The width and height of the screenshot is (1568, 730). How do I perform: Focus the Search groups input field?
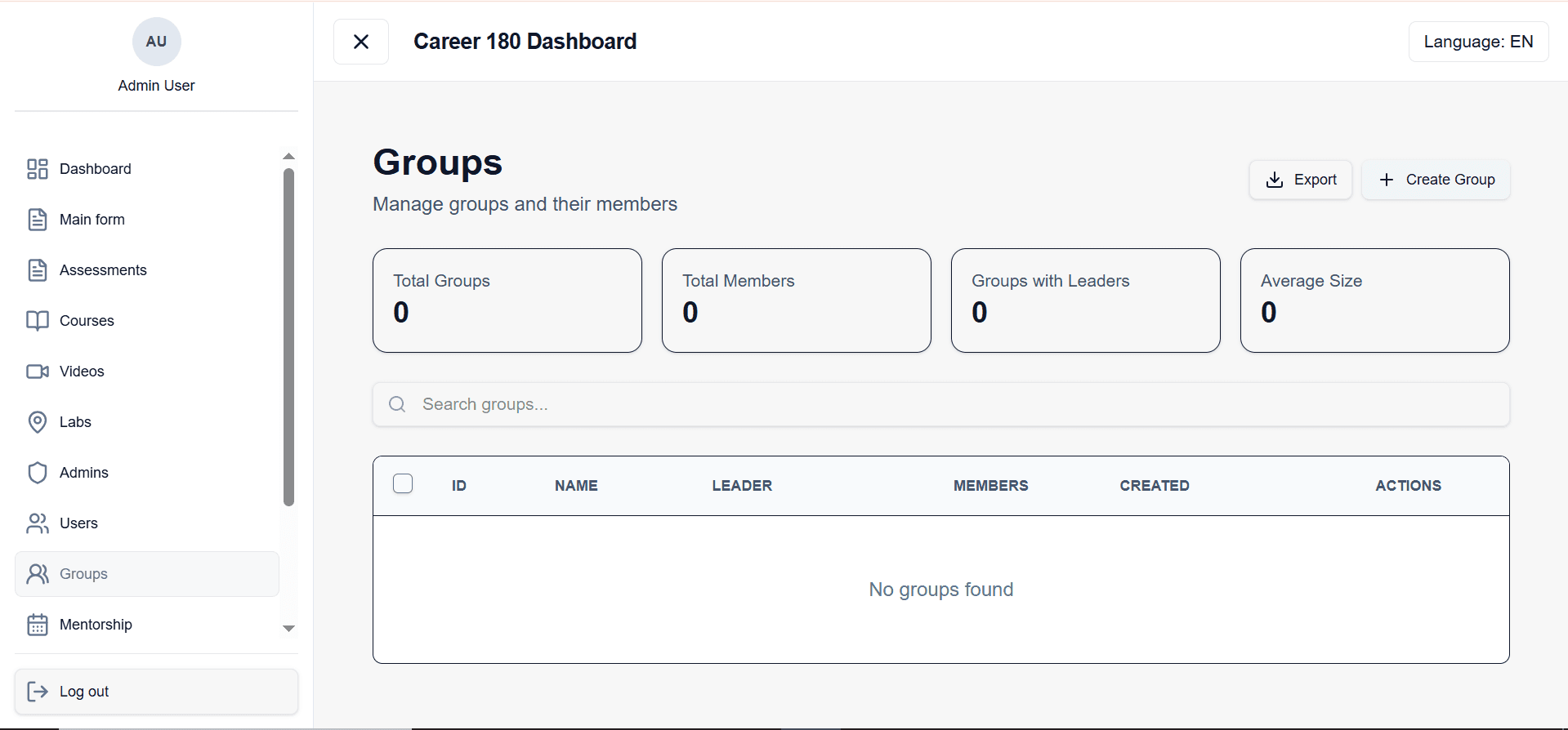[940, 404]
